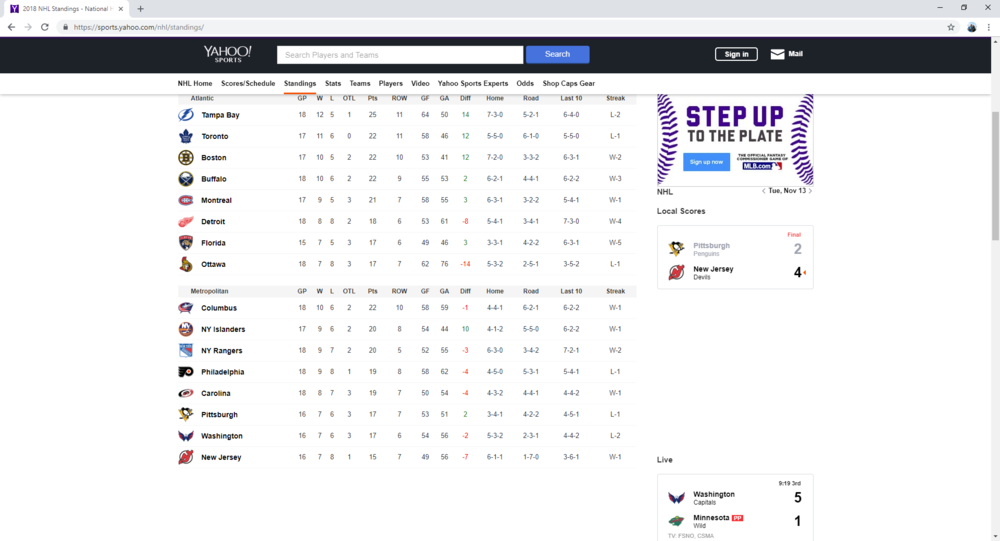Open Mail via envelope icon
Image resolution: width=1000 pixels, height=541 pixels.
pos(777,54)
